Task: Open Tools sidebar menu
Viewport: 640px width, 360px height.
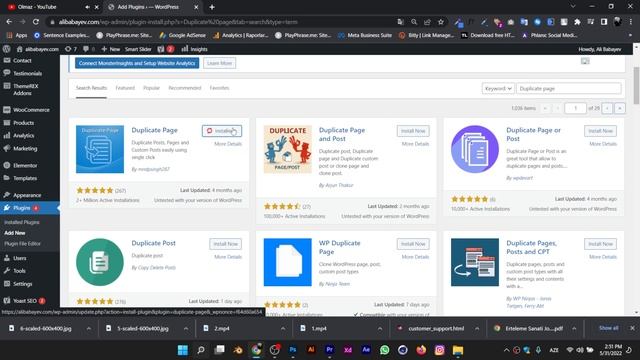Action: point(19,271)
